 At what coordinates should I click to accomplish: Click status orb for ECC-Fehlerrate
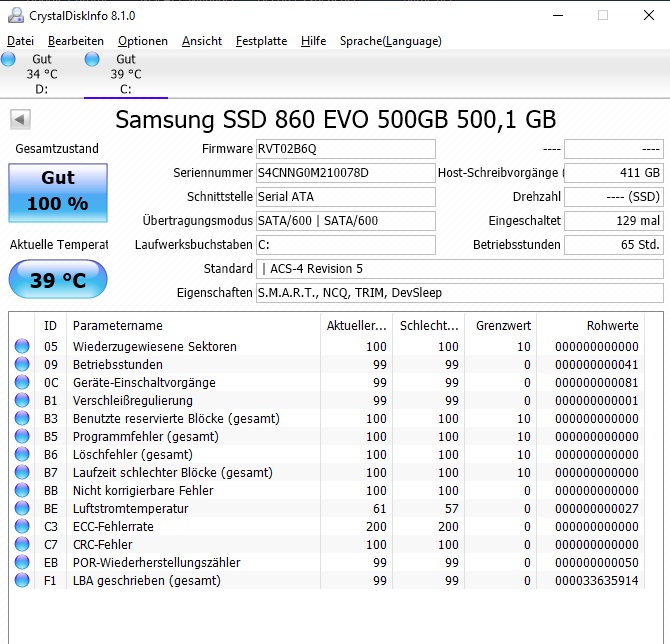pyautogui.click(x=22, y=526)
